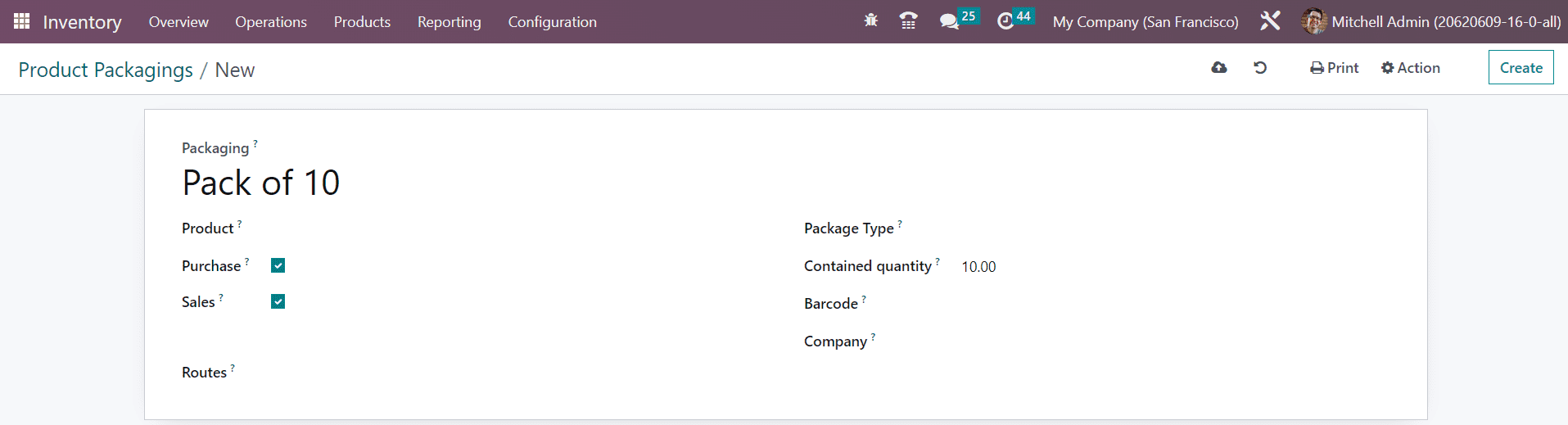The image size is (1568, 425).
Task: Open the Mitchell Admin user menu
Action: (x=1431, y=21)
